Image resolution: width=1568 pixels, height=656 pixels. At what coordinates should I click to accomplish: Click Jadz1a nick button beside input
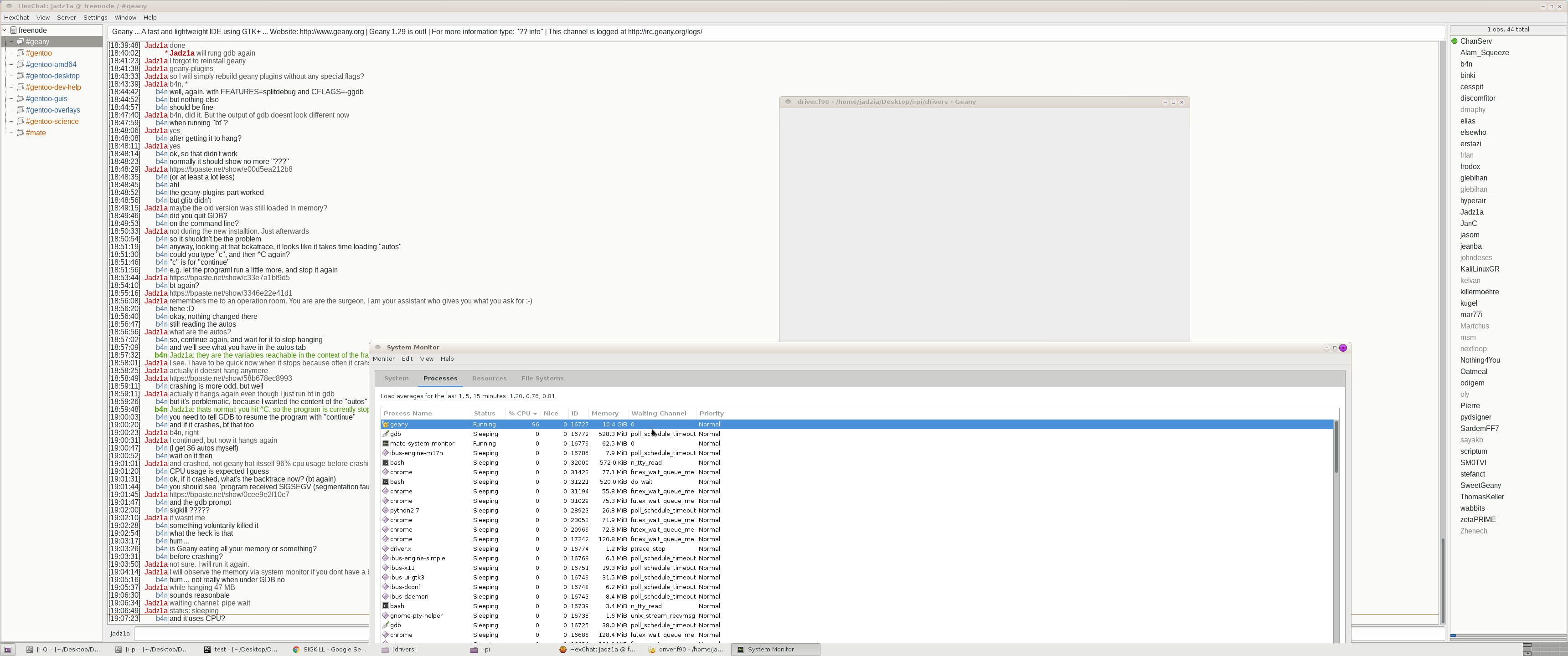click(120, 634)
